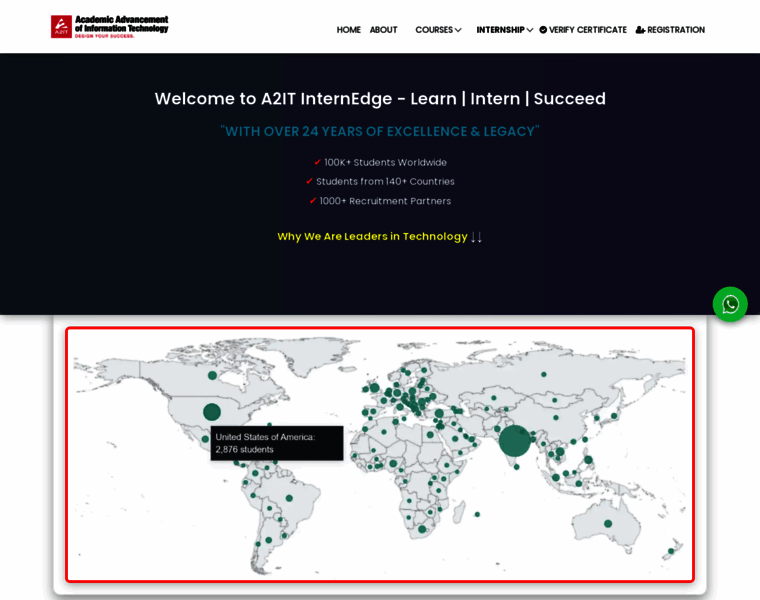
Task: Expand the Courses dropdown menu
Action: point(438,30)
